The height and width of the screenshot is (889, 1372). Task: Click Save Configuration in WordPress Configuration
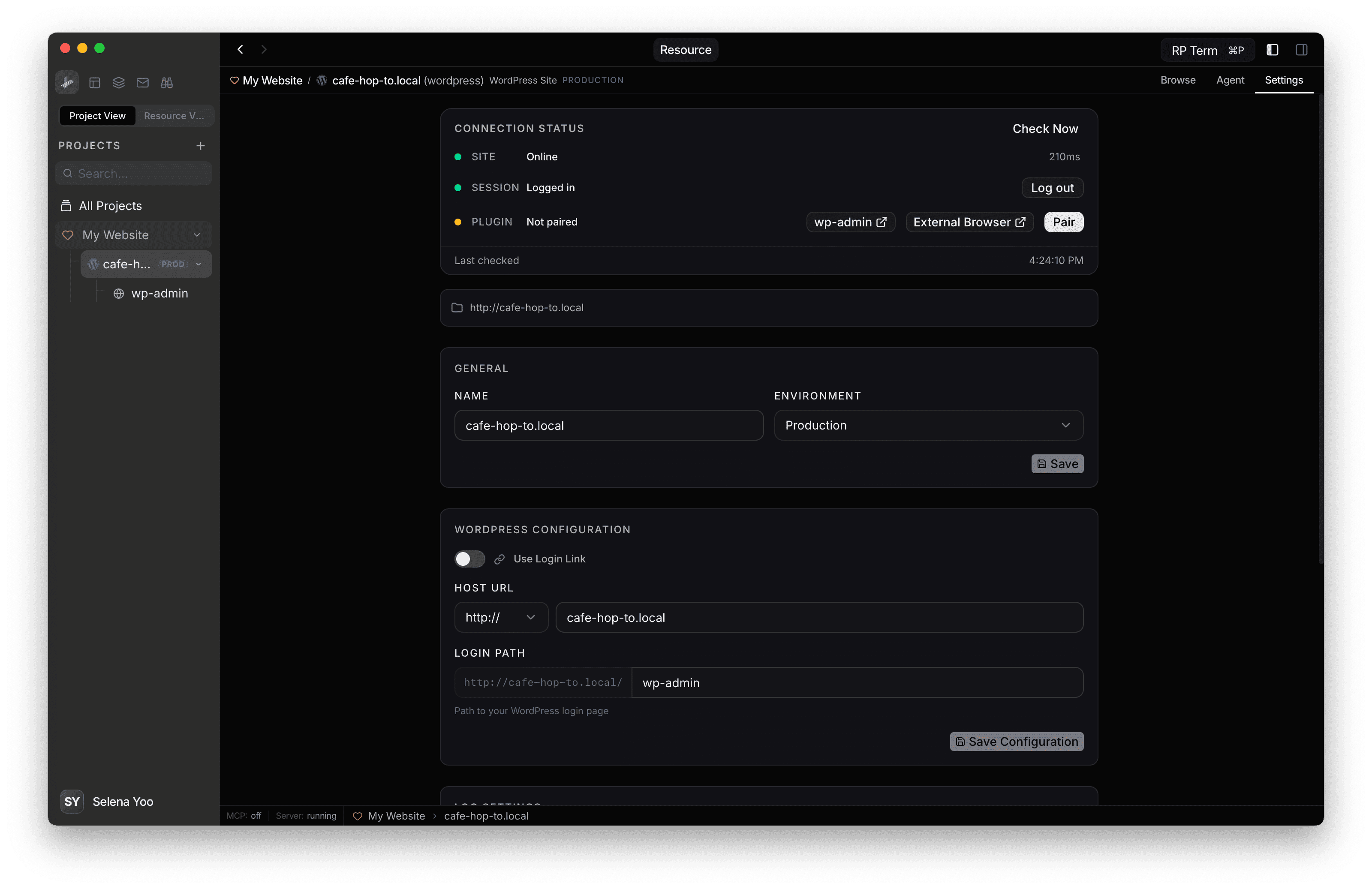point(1016,742)
